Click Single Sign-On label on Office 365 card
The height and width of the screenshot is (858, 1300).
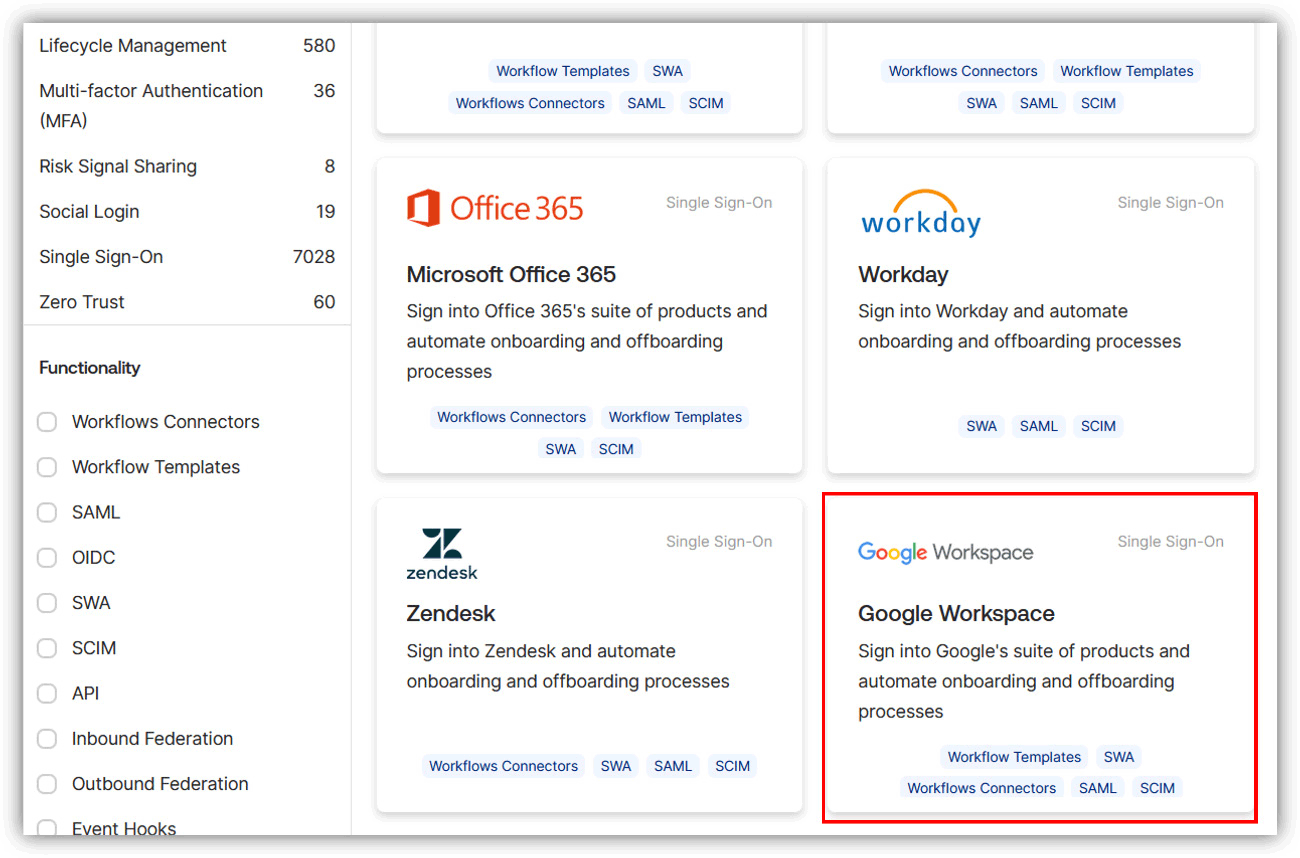[x=719, y=202]
